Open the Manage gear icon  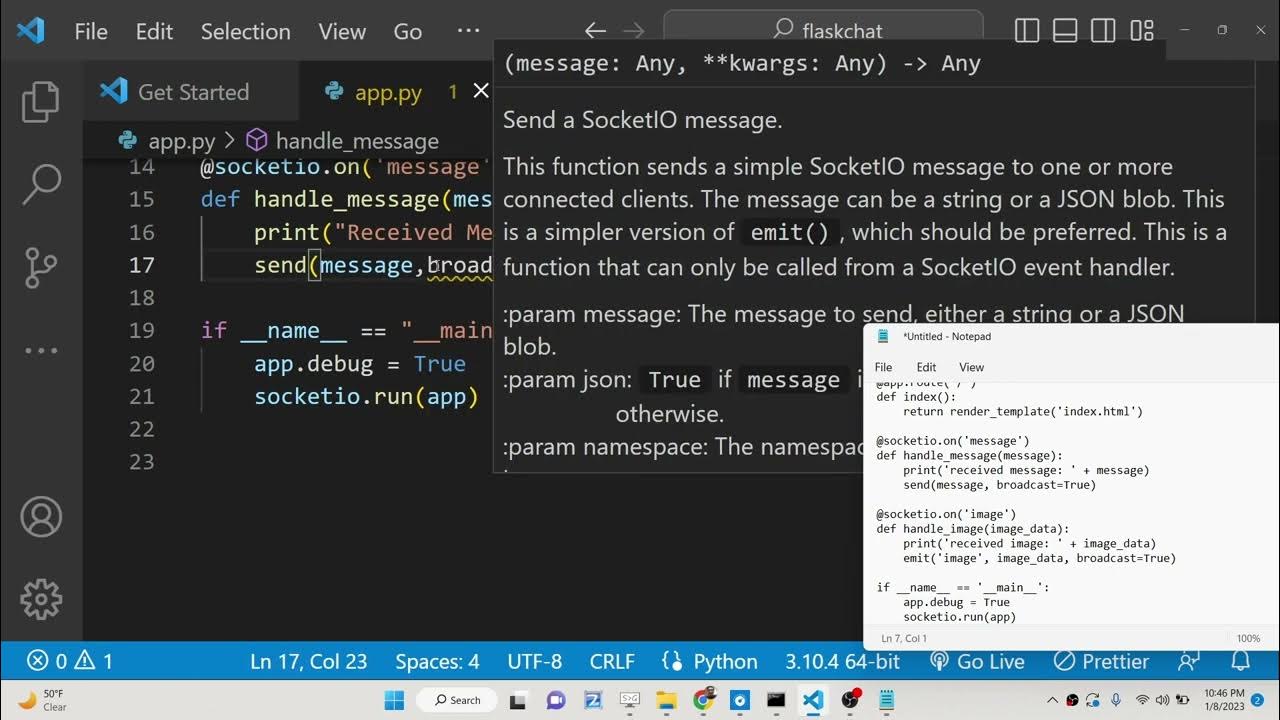tap(41, 599)
